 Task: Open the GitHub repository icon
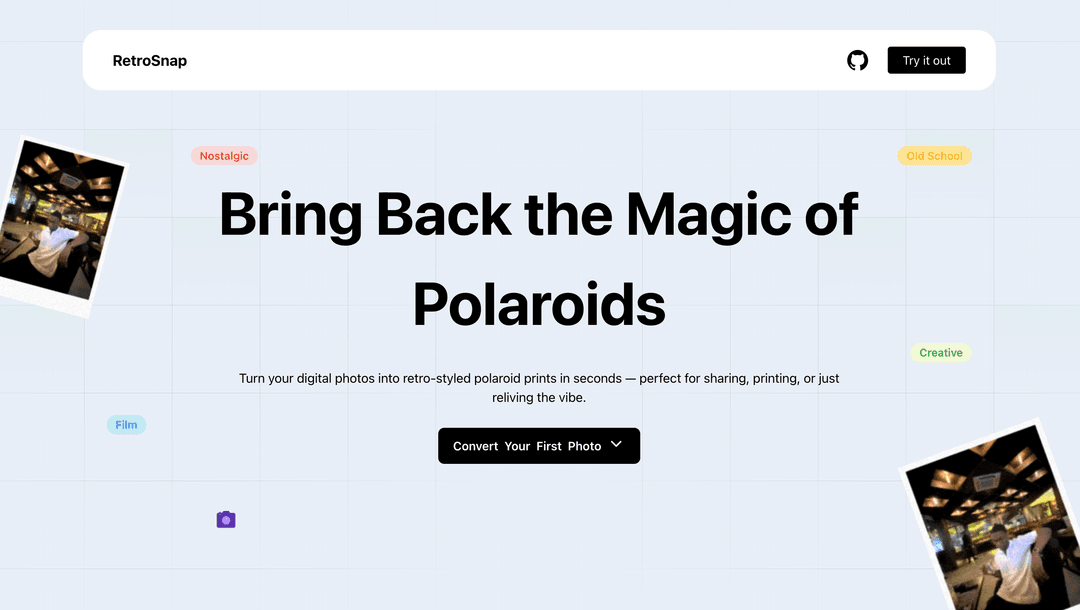click(x=858, y=60)
